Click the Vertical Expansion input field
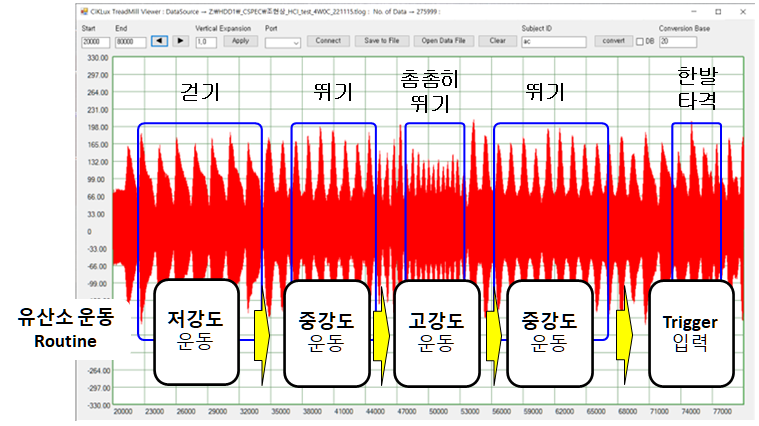The height and width of the screenshot is (426, 759). (x=206, y=42)
